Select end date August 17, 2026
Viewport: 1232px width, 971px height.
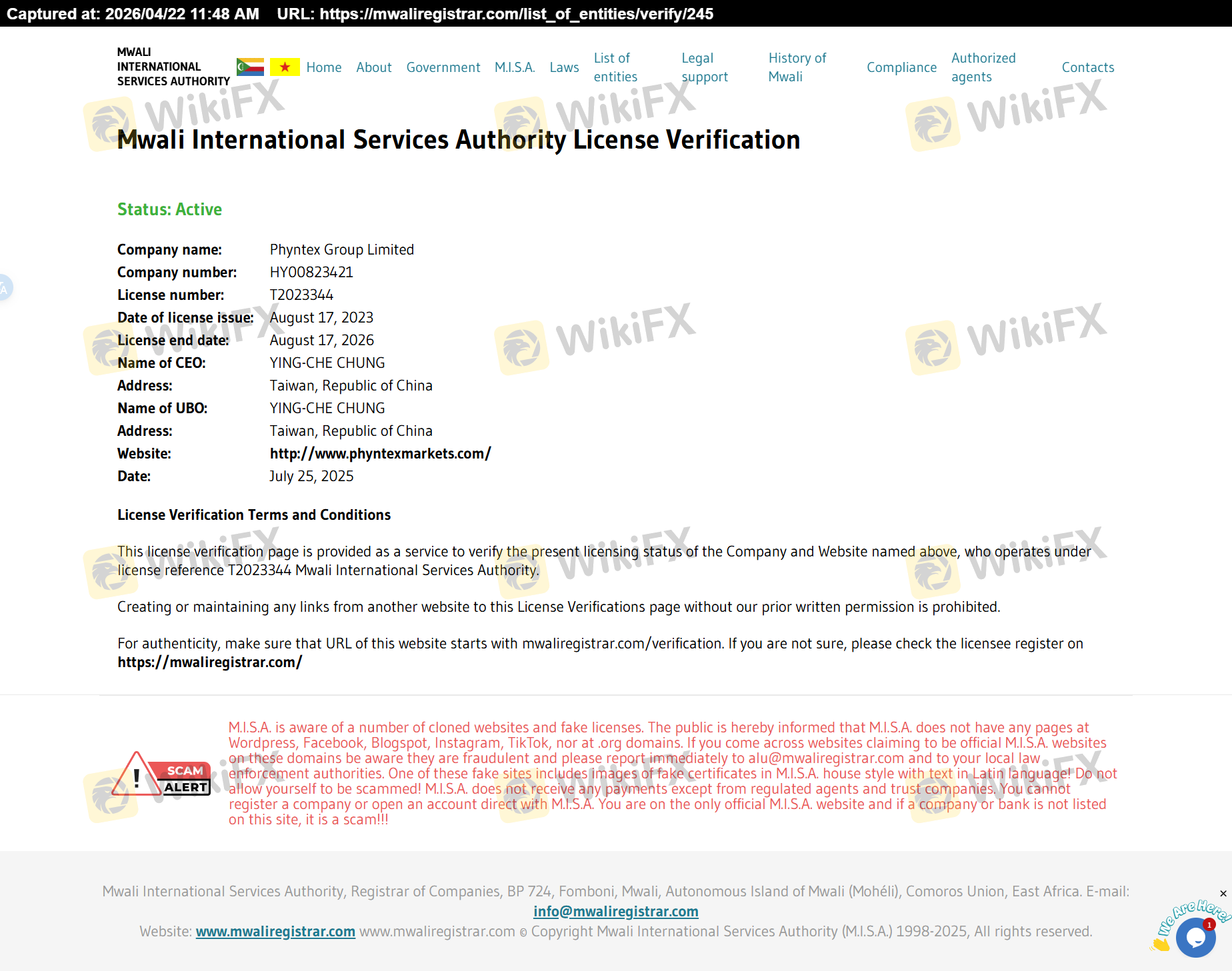click(321, 341)
